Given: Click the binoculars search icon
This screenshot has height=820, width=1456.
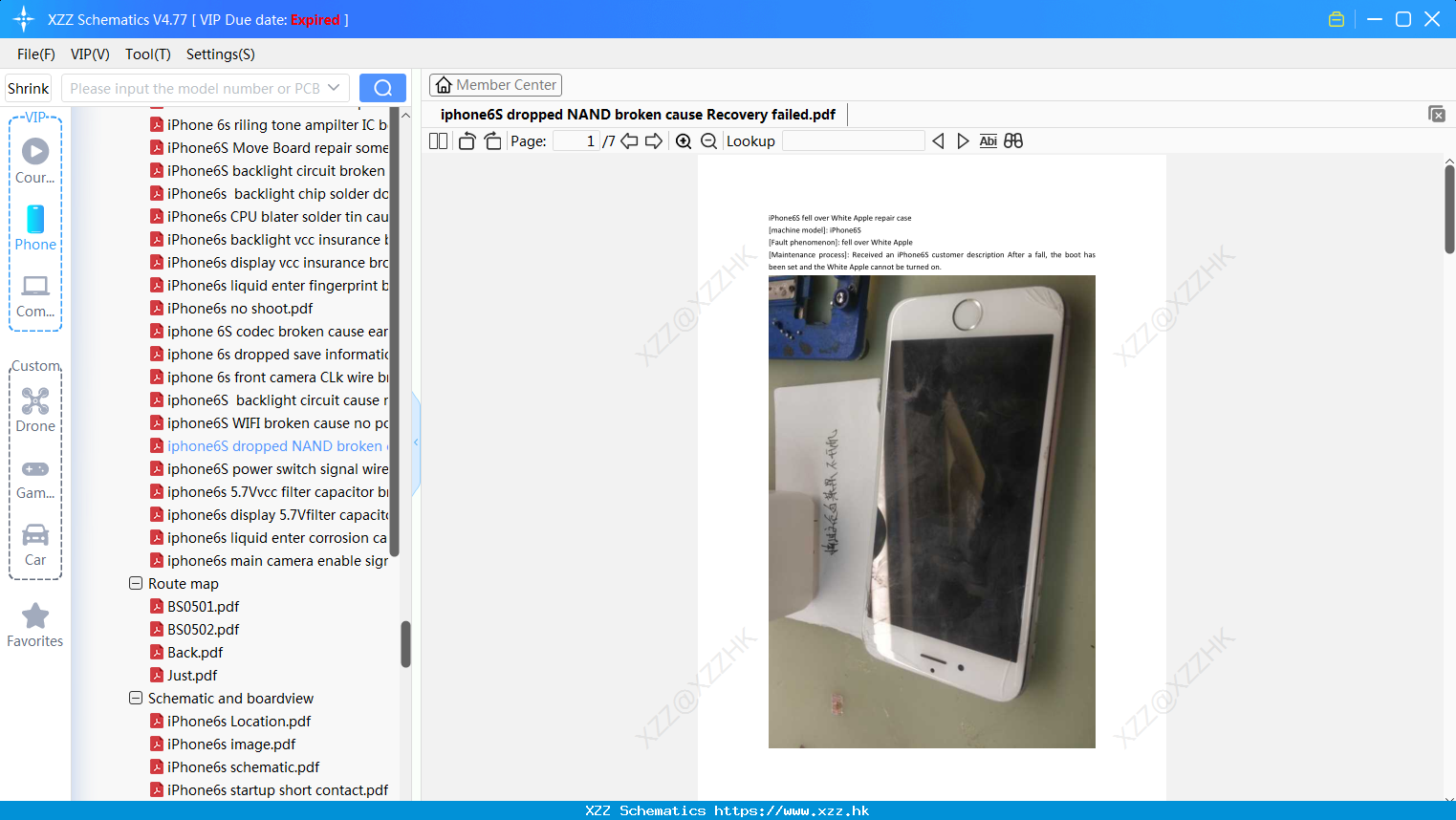Looking at the screenshot, I should (1013, 141).
